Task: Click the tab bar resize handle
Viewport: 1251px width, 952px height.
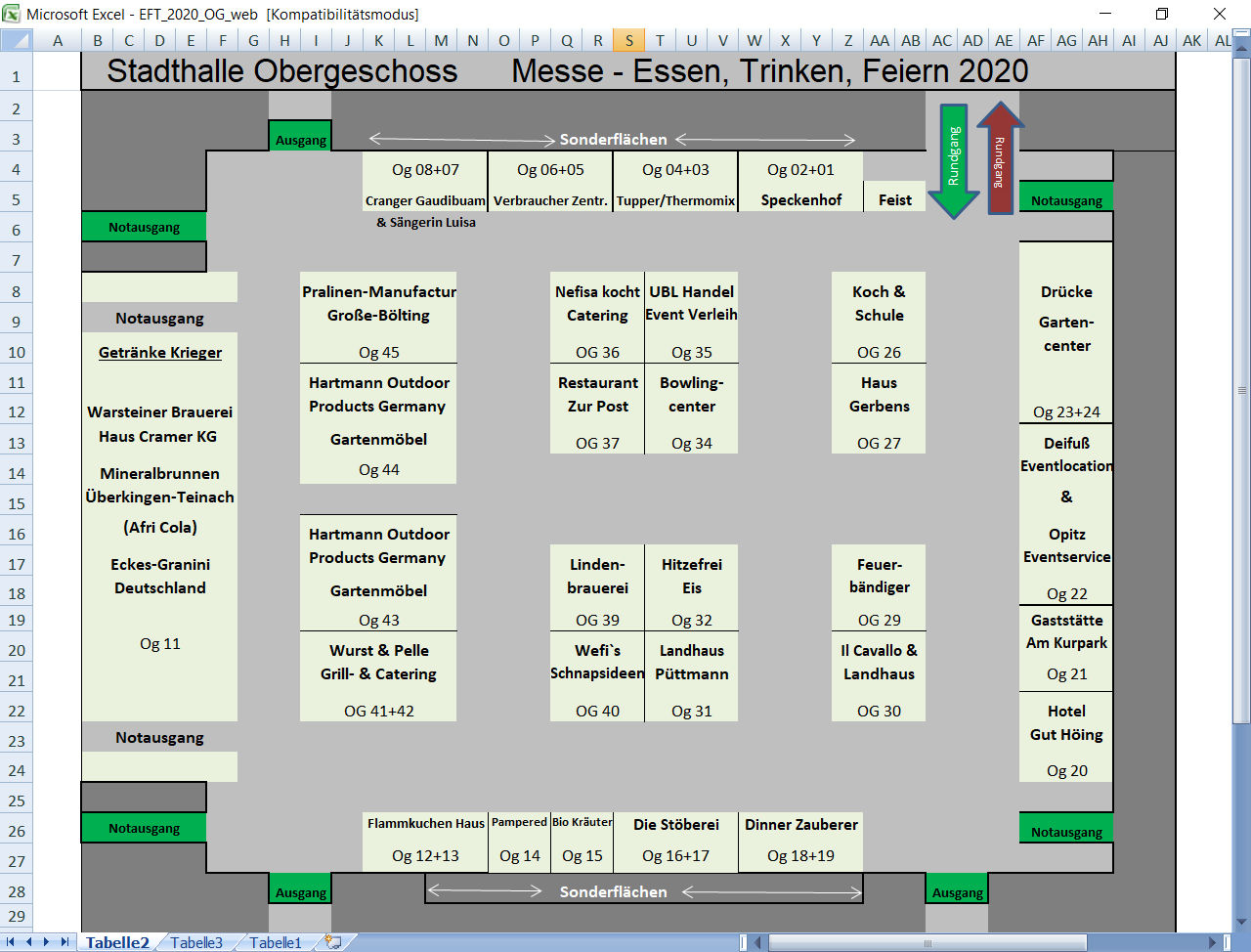Action: point(744,943)
